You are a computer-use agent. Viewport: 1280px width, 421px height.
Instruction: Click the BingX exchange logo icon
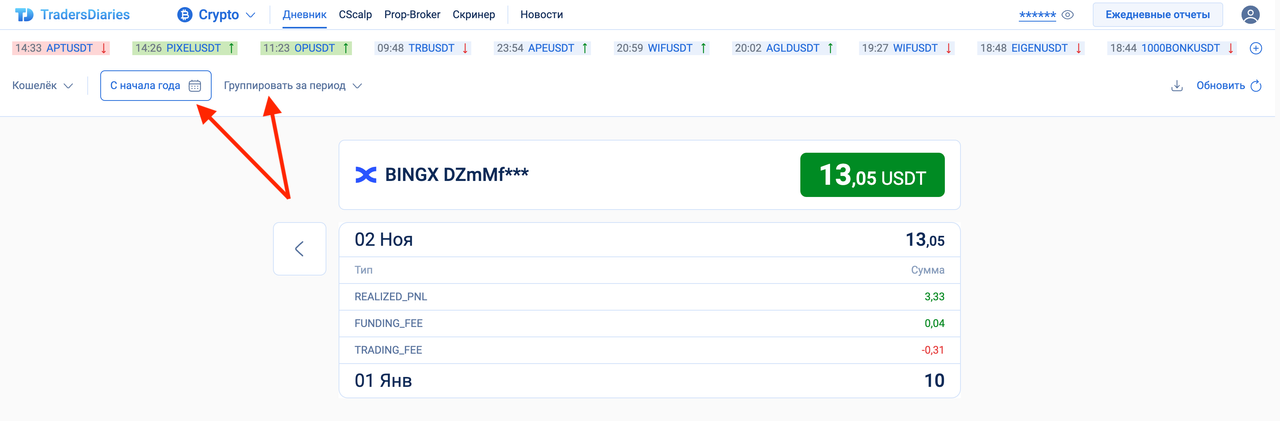click(366, 175)
